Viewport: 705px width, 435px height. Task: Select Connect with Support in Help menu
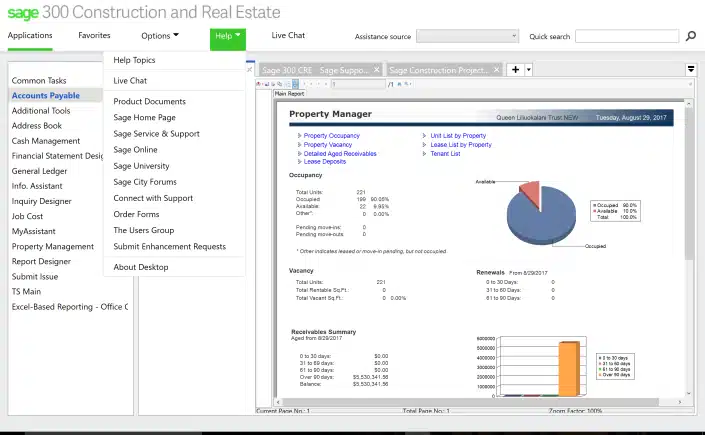coord(153,198)
